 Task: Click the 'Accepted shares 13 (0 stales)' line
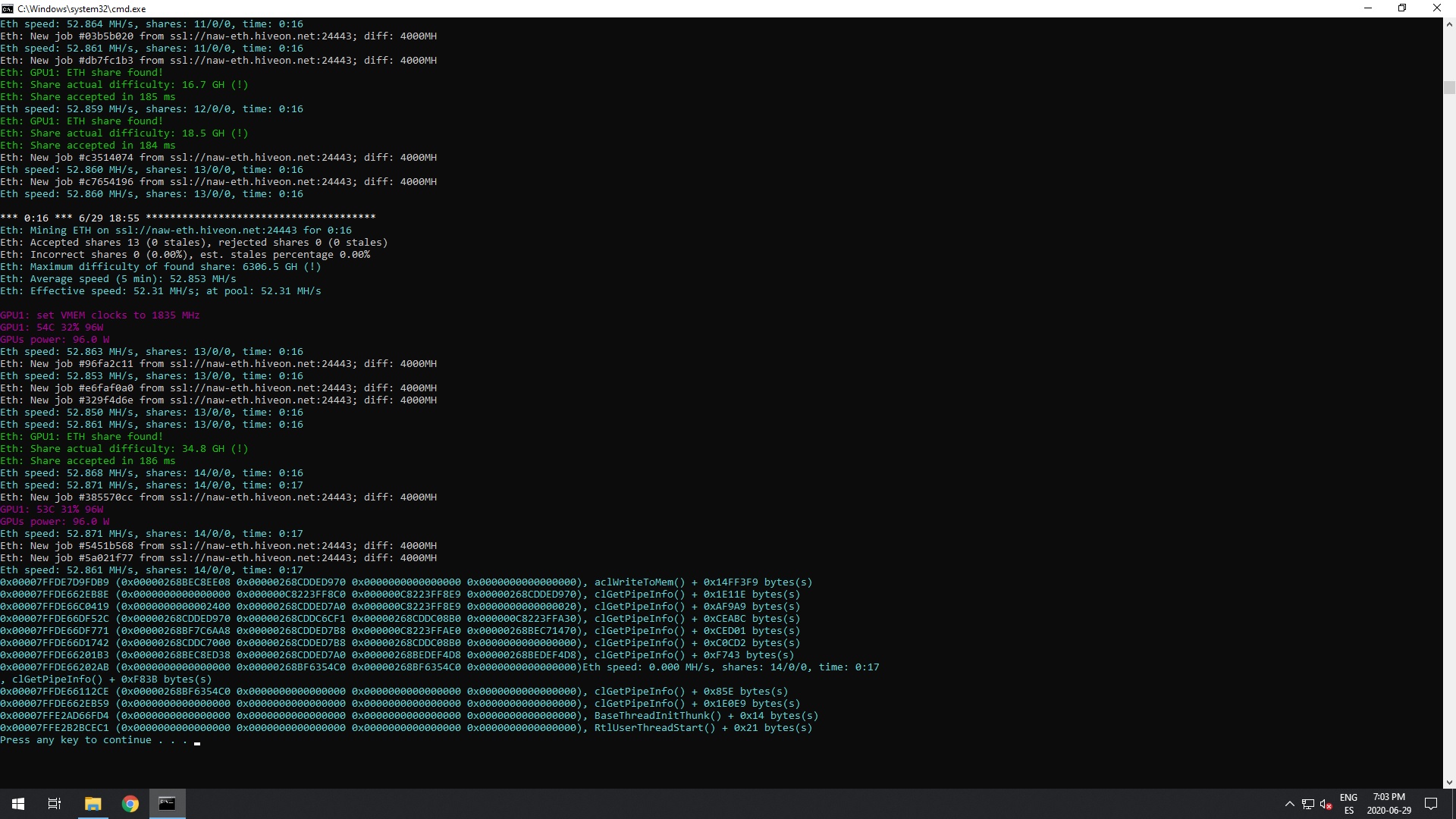pos(194,243)
